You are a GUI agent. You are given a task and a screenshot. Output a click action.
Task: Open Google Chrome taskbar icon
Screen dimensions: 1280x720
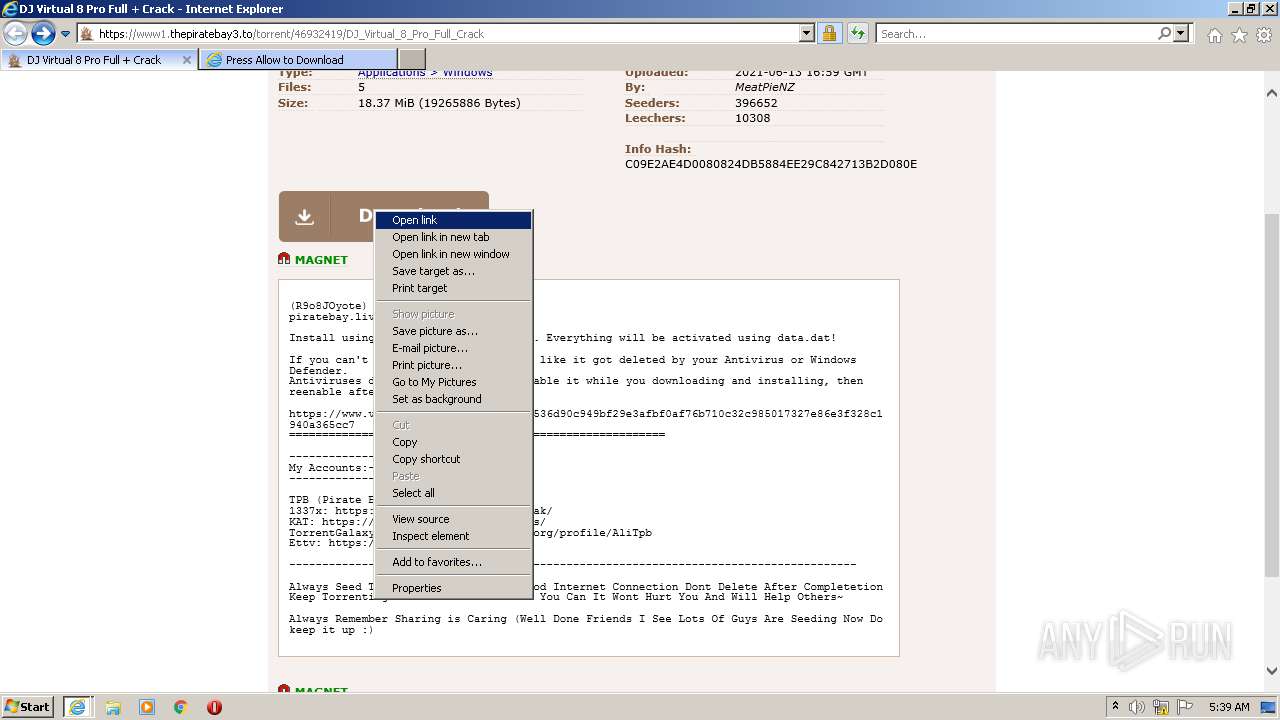point(181,707)
